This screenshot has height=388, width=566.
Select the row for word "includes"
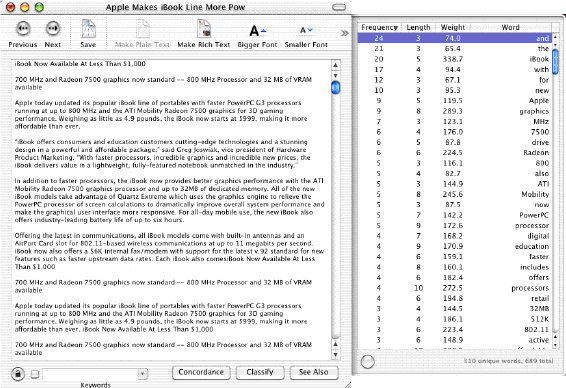tap(454, 267)
